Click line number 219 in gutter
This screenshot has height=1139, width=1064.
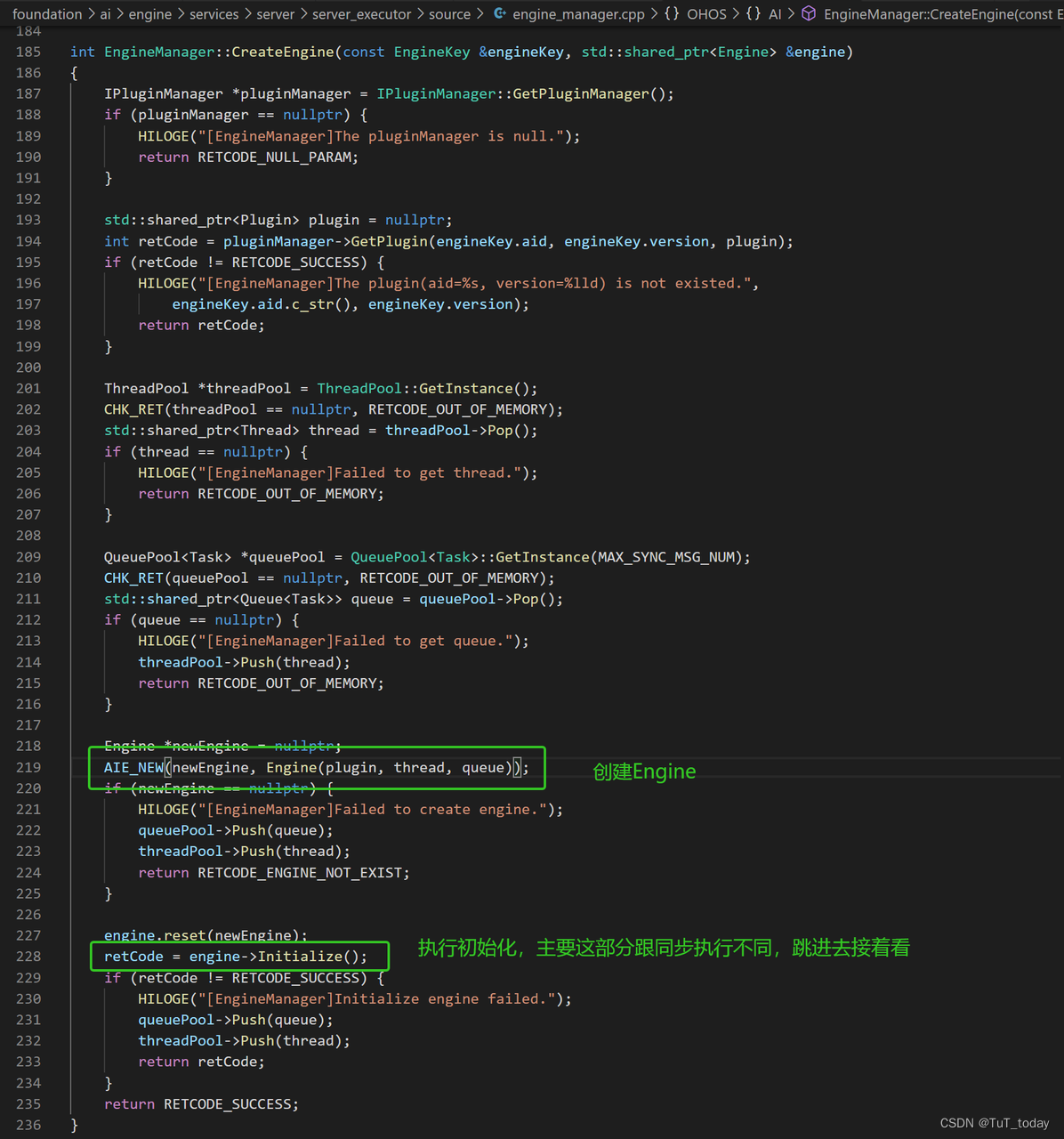[x=28, y=767]
